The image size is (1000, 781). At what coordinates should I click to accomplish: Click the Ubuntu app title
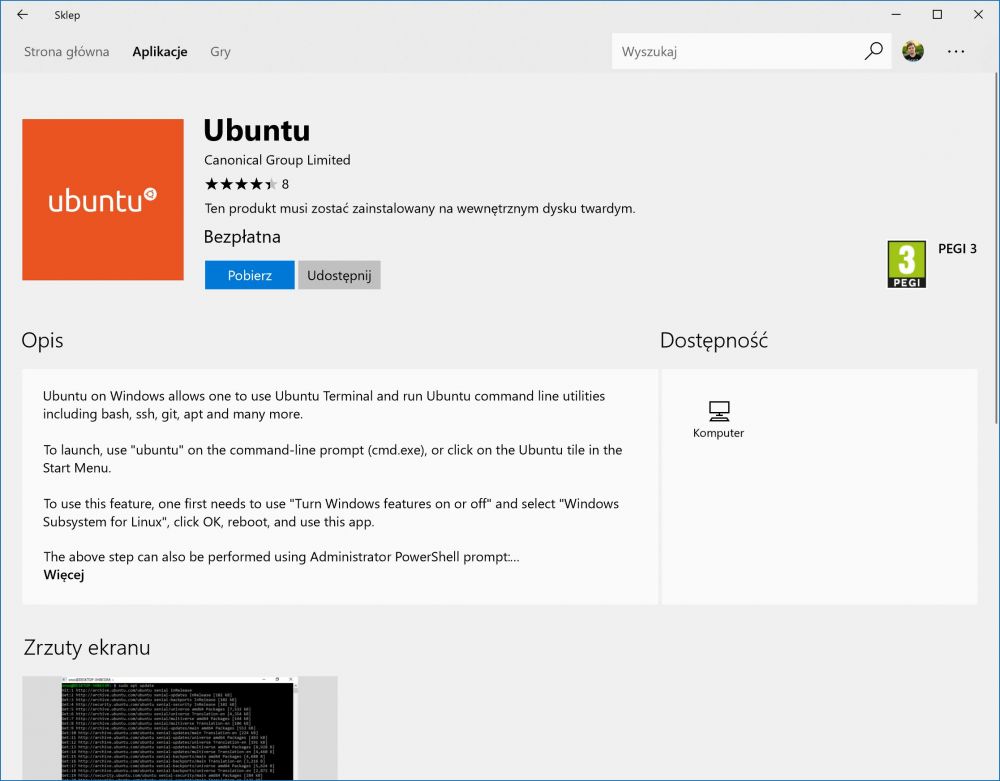pos(257,130)
